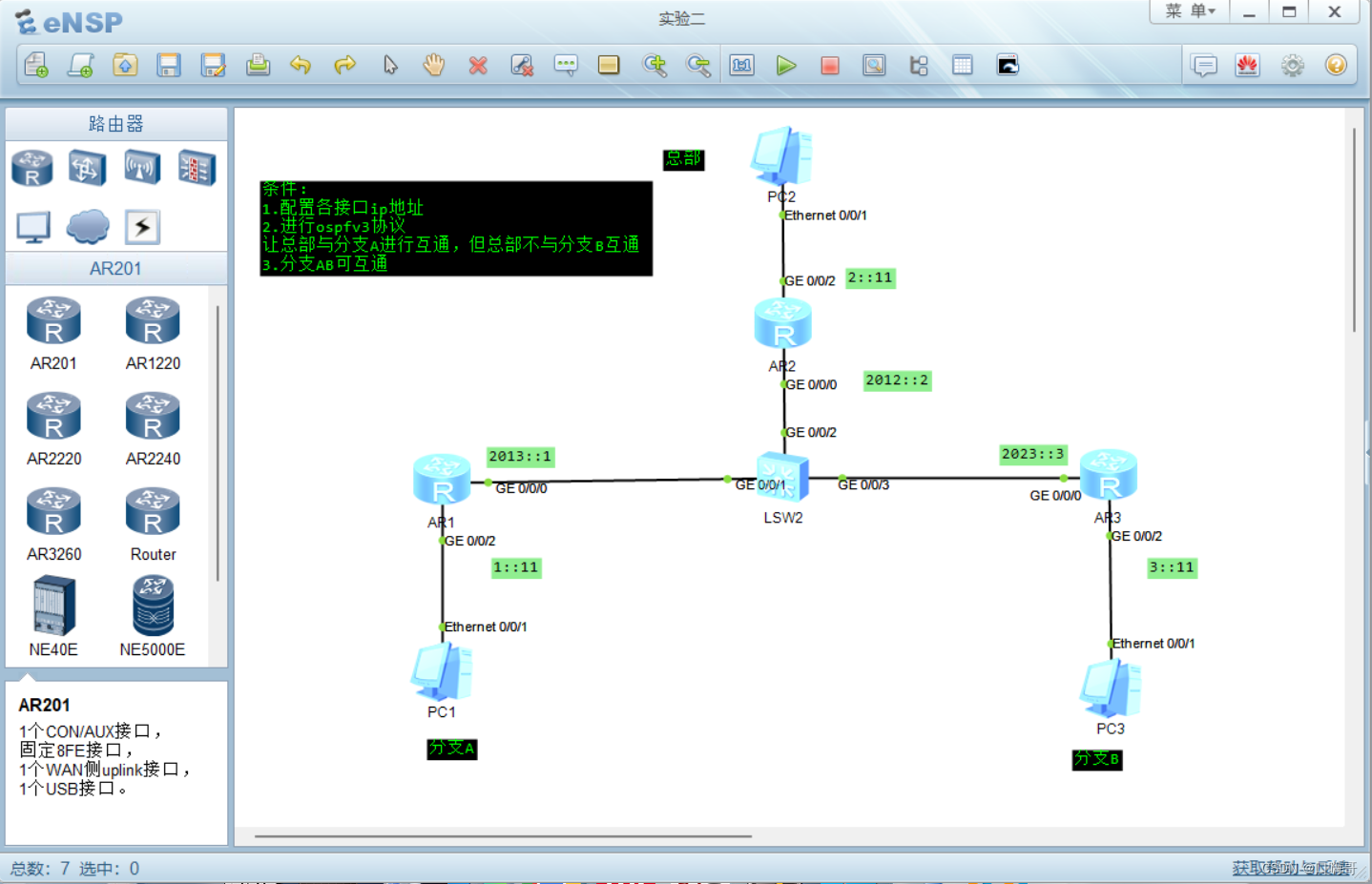Start all devices with the green play icon
Image resolution: width=1372 pixels, height=884 pixels.
point(786,65)
